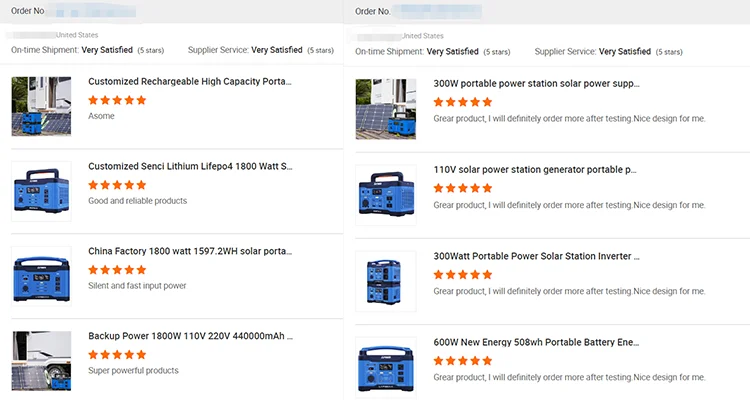Open the China Factory 1800 watt title link

190,251
